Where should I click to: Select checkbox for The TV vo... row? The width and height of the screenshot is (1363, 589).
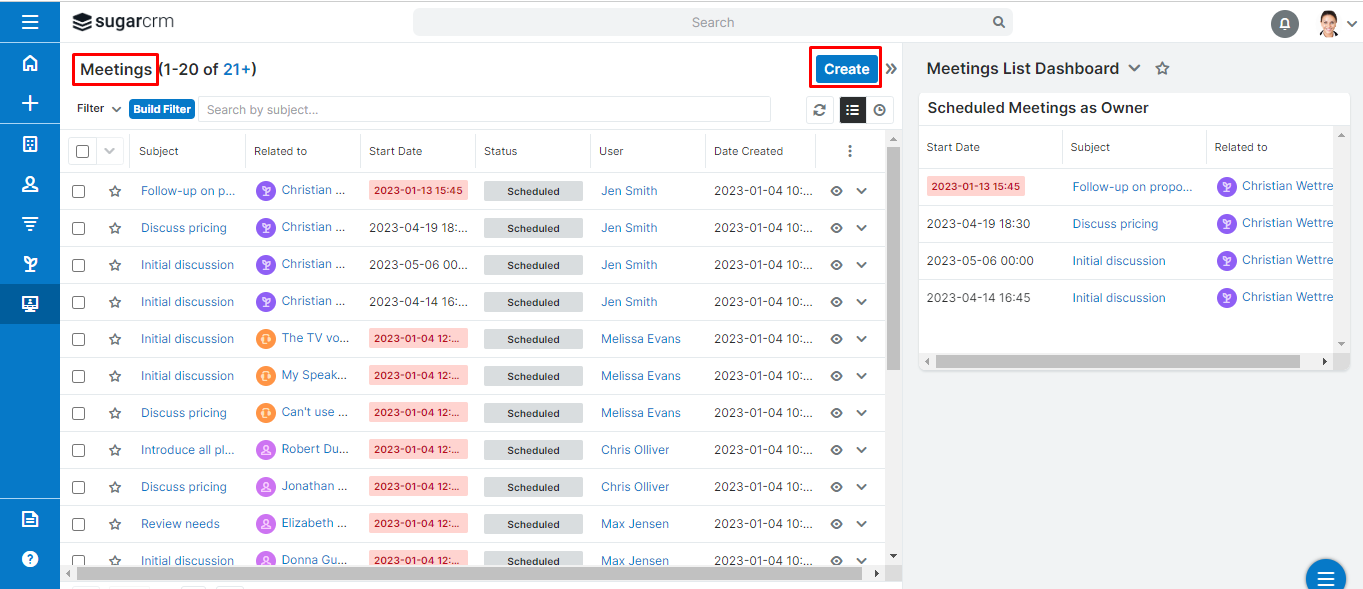(x=79, y=339)
